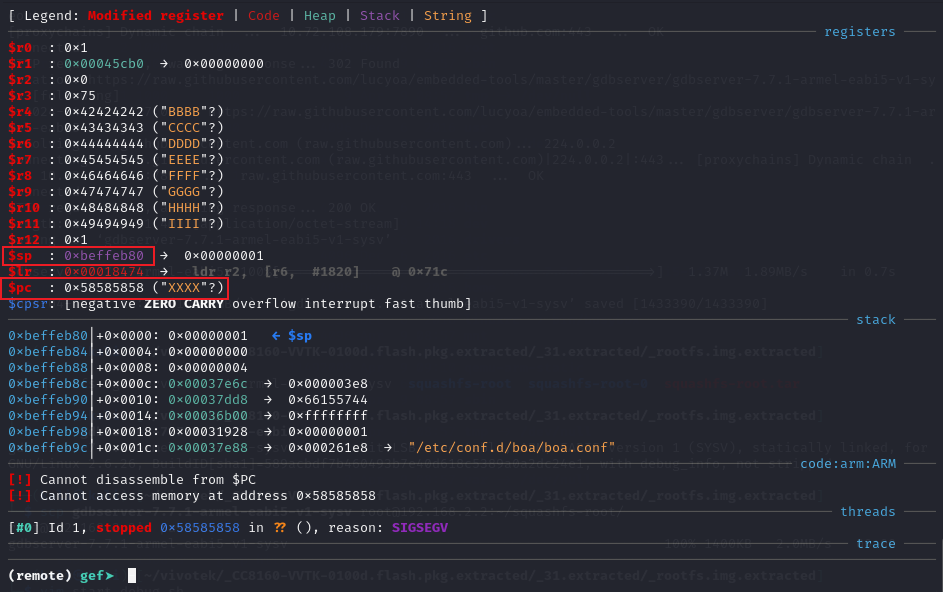Click the "trace" section header
The width and height of the screenshot is (943, 592).
[875, 543]
